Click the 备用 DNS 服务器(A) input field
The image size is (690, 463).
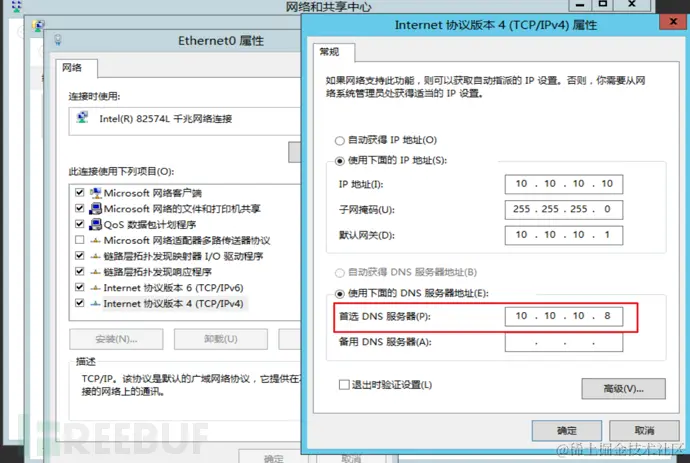click(564, 342)
